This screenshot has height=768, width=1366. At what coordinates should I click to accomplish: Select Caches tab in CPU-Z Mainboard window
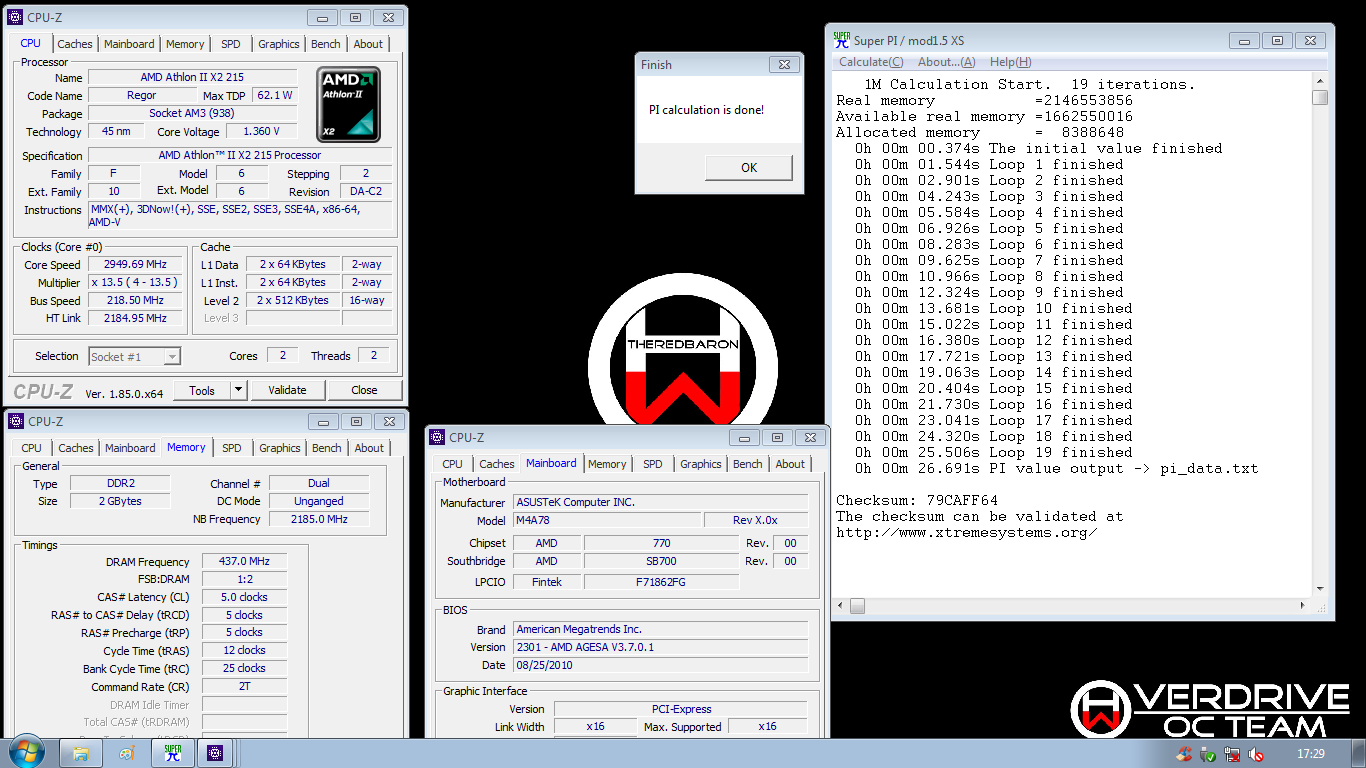[x=496, y=464]
